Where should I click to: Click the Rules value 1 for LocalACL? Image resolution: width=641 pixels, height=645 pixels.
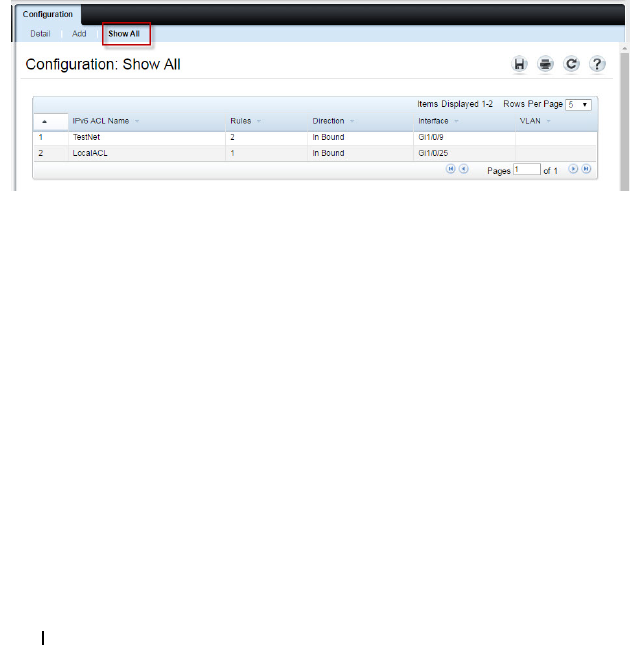click(232, 153)
